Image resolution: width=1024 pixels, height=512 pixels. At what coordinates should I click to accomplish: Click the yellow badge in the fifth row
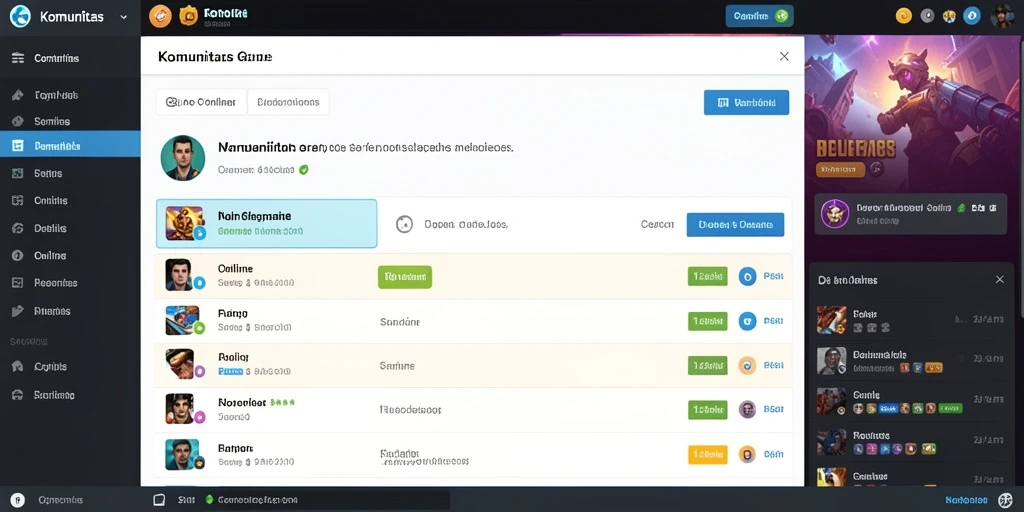tap(707, 454)
